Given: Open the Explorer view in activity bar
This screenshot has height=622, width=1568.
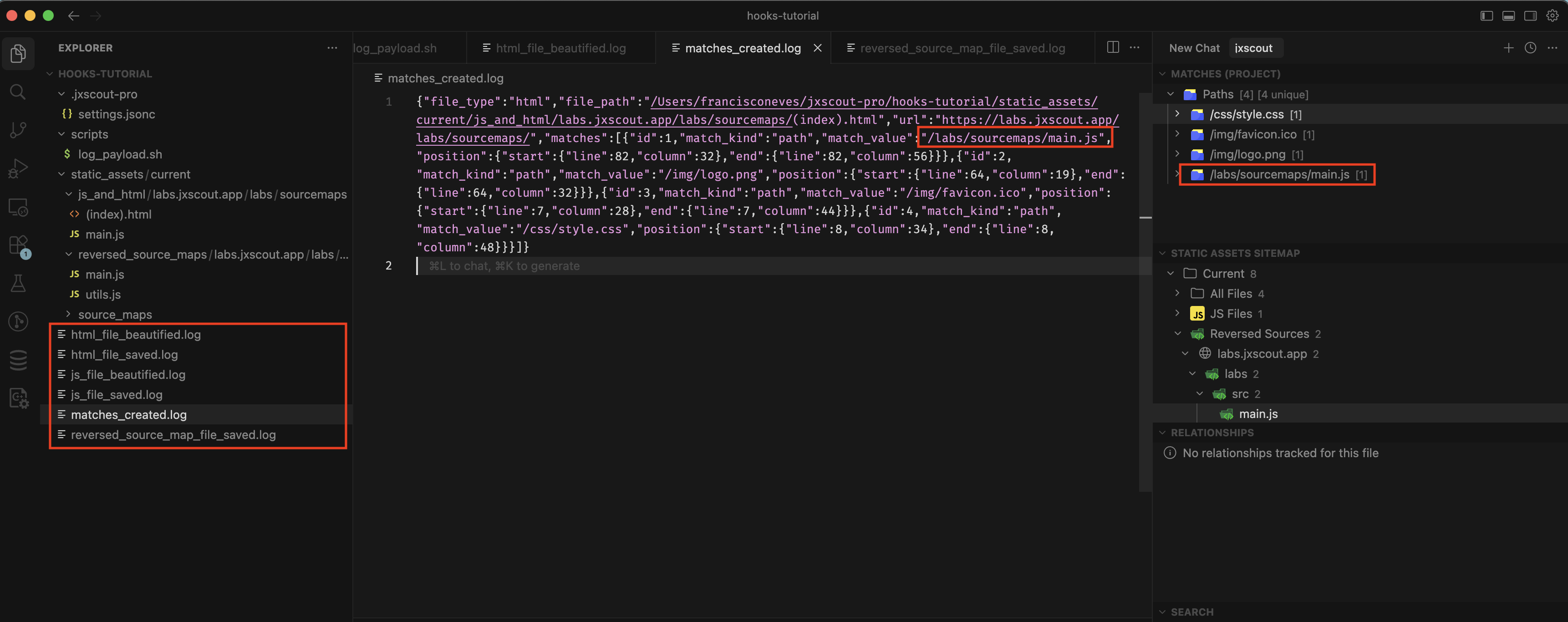Looking at the screenshot, I should [x=18, y=54].
